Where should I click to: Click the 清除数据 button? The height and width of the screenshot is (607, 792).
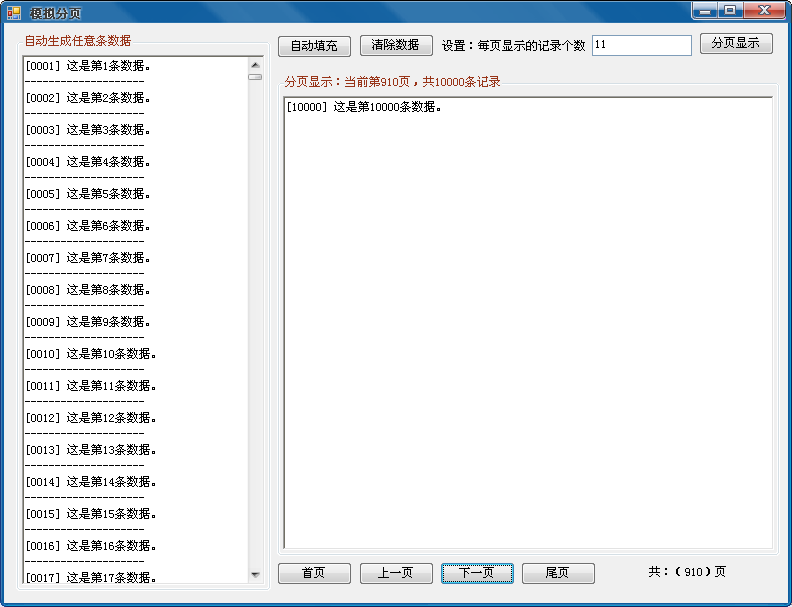click(x=396, y=45)
